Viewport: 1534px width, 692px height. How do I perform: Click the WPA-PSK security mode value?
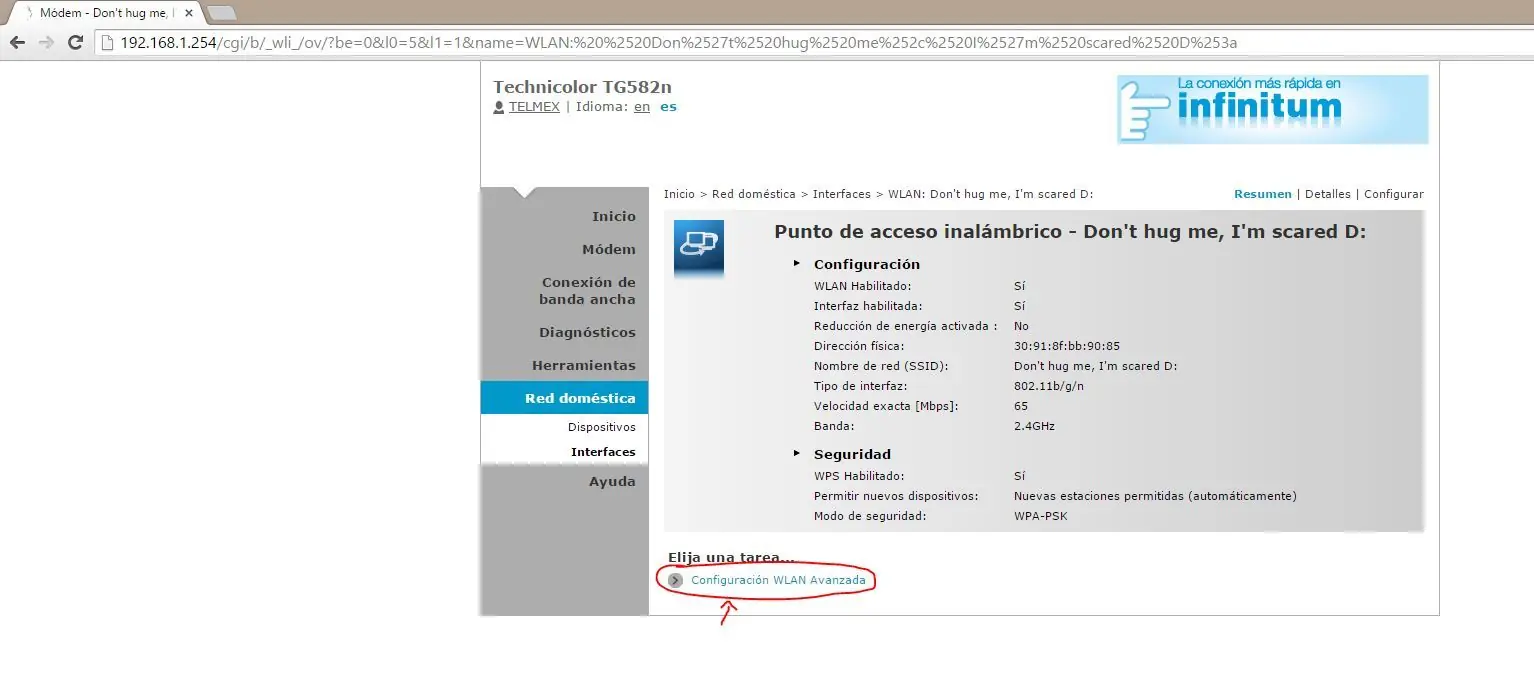point(1041,516)
